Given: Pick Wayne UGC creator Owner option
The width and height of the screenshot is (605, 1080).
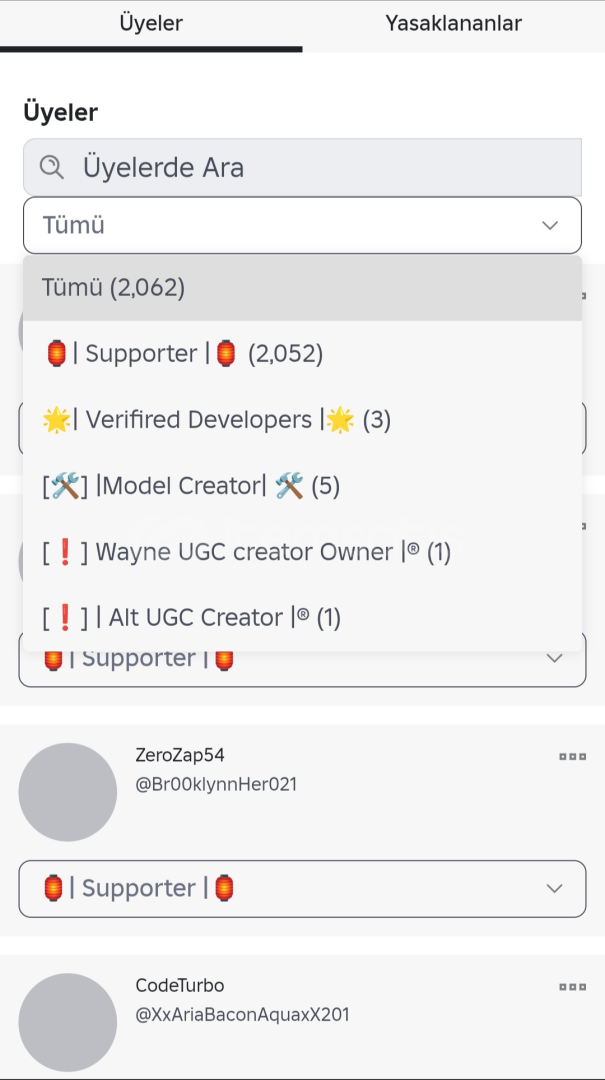Looking at the screenshot, I should [x=246, y=552].
